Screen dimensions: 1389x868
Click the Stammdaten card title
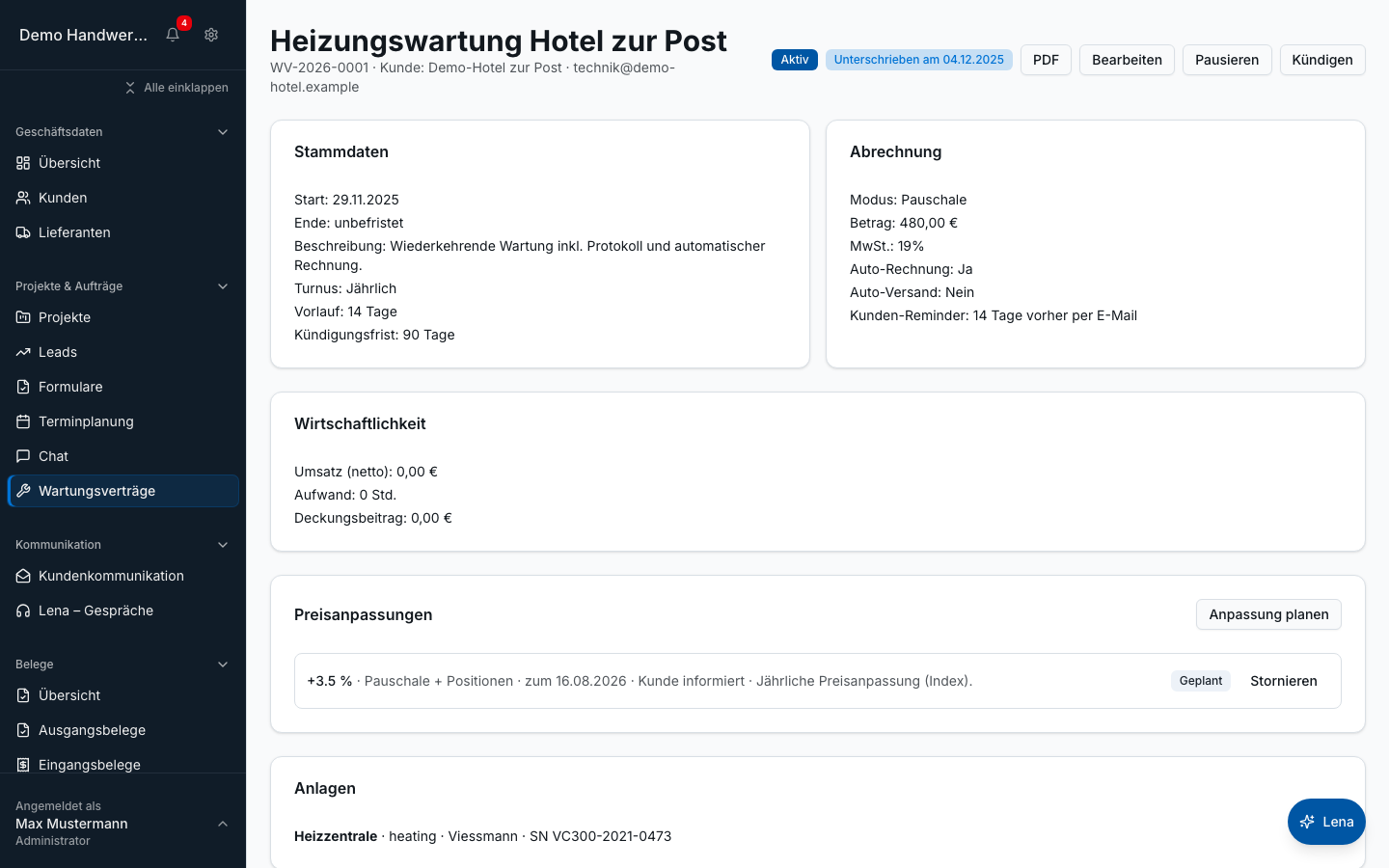[341, 151]
